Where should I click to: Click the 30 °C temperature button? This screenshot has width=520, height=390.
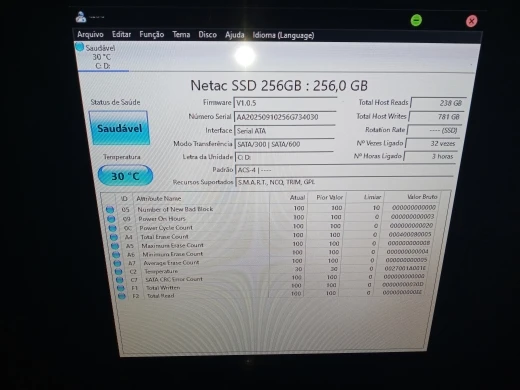click(x=125, y=176)
